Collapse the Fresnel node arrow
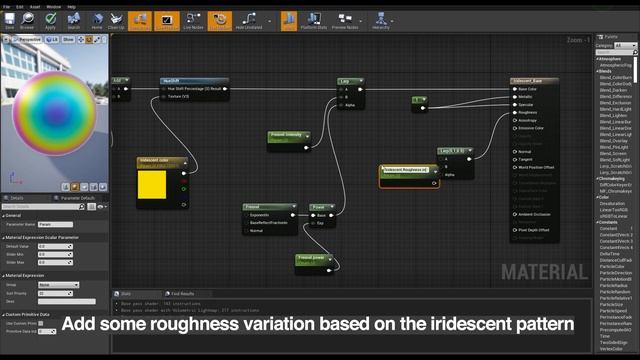 pos(293,207)
